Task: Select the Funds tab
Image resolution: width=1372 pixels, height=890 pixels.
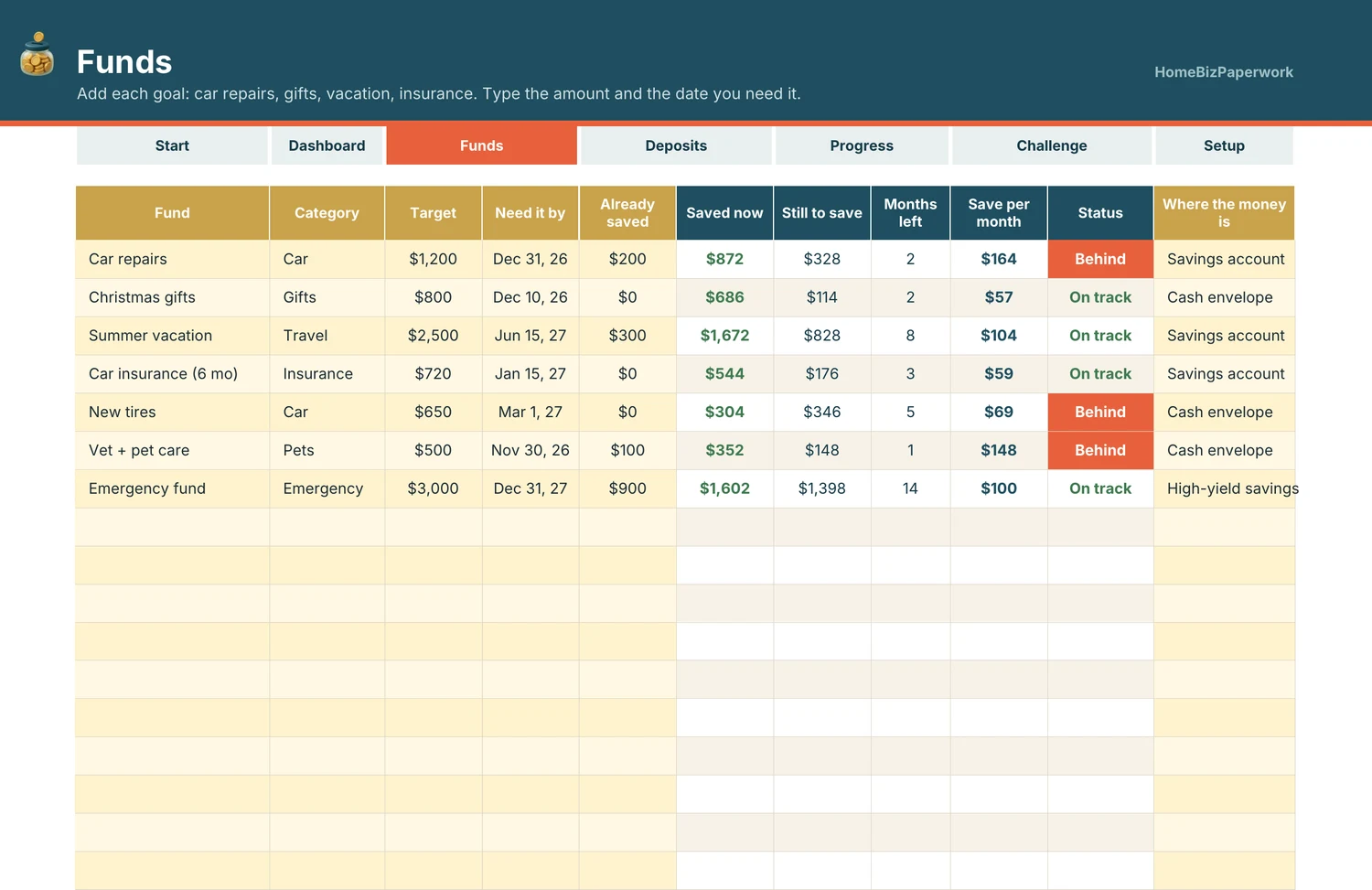Action: 481,145
